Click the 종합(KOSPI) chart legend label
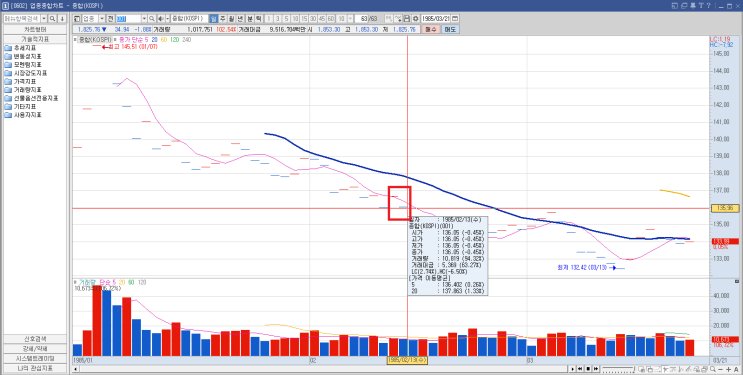This screenshot has width=743, height=375. [x=95, y=39]
